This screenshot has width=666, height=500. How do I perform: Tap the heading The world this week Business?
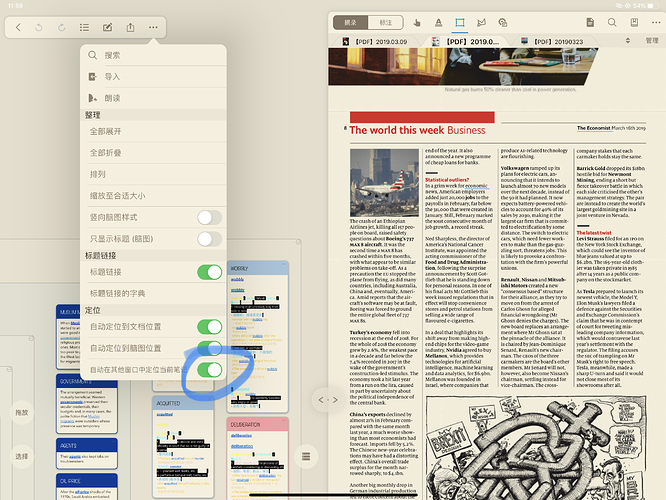[417, 130]
